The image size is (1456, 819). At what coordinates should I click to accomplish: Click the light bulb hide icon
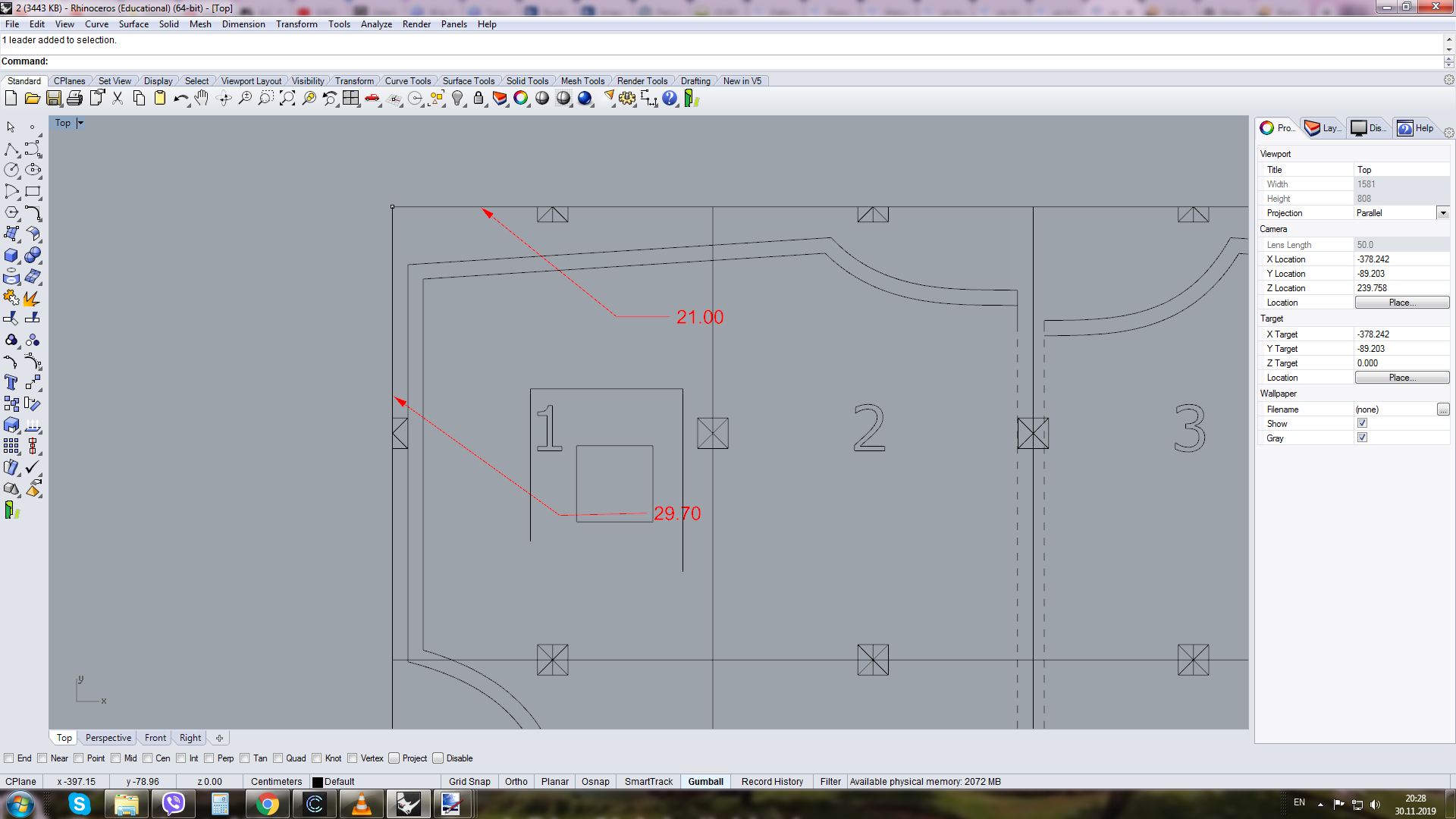pyautogui.click(x=457, y=99)
